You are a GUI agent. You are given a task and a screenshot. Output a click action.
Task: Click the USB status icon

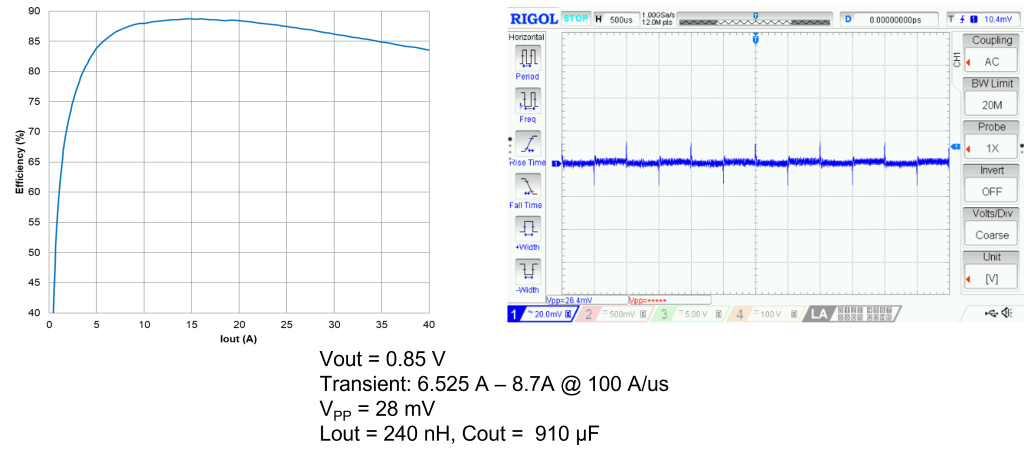coord(989,314)
